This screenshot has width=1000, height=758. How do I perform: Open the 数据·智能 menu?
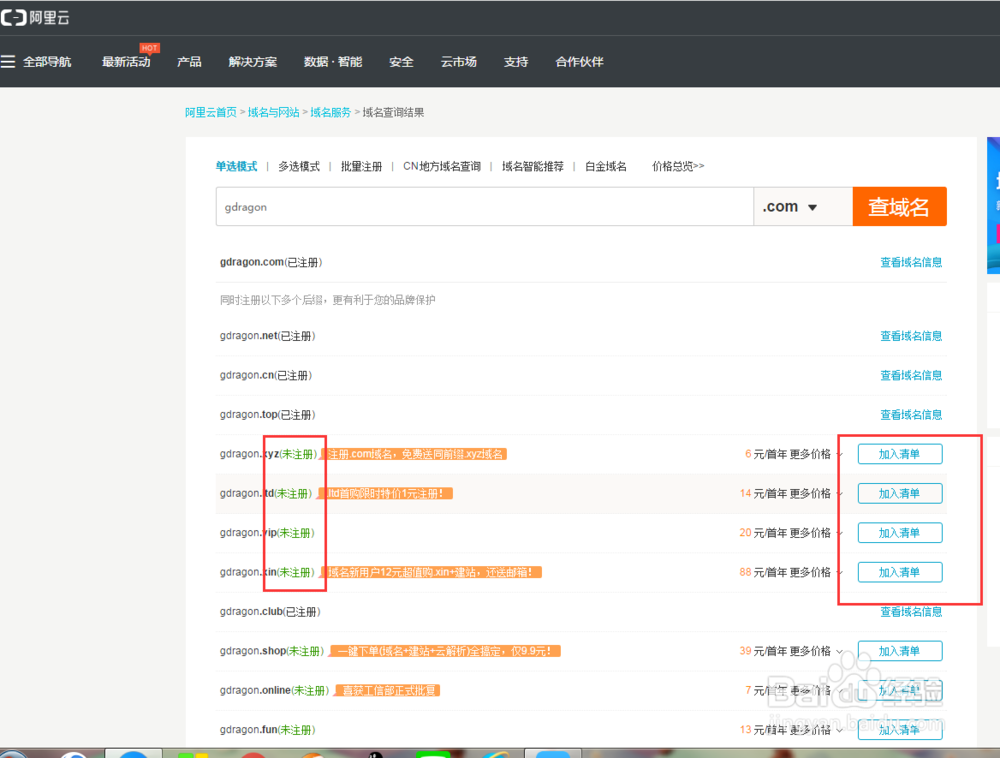click(333, 62)
